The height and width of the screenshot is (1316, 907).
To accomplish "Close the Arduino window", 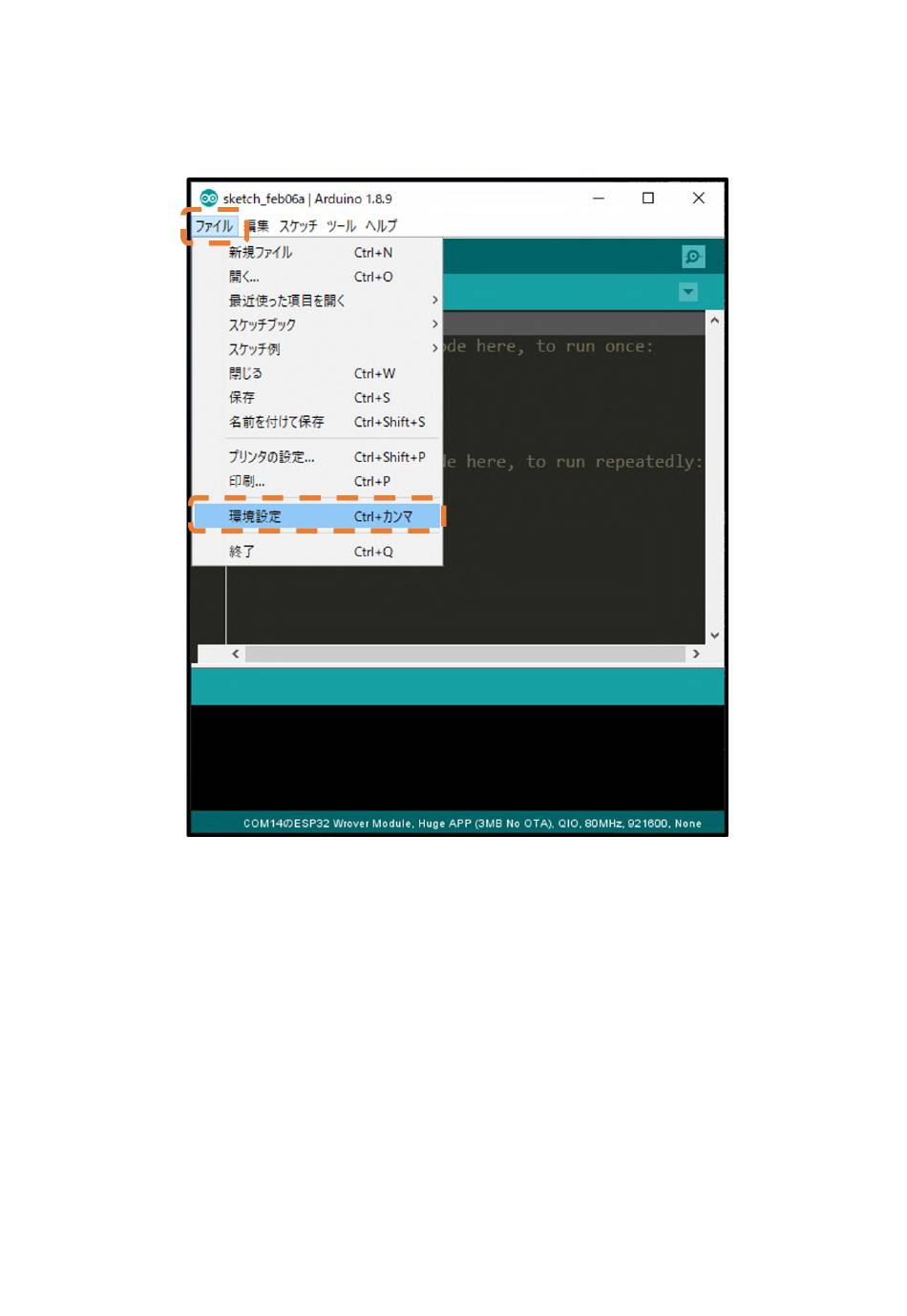I will (699, 198).
